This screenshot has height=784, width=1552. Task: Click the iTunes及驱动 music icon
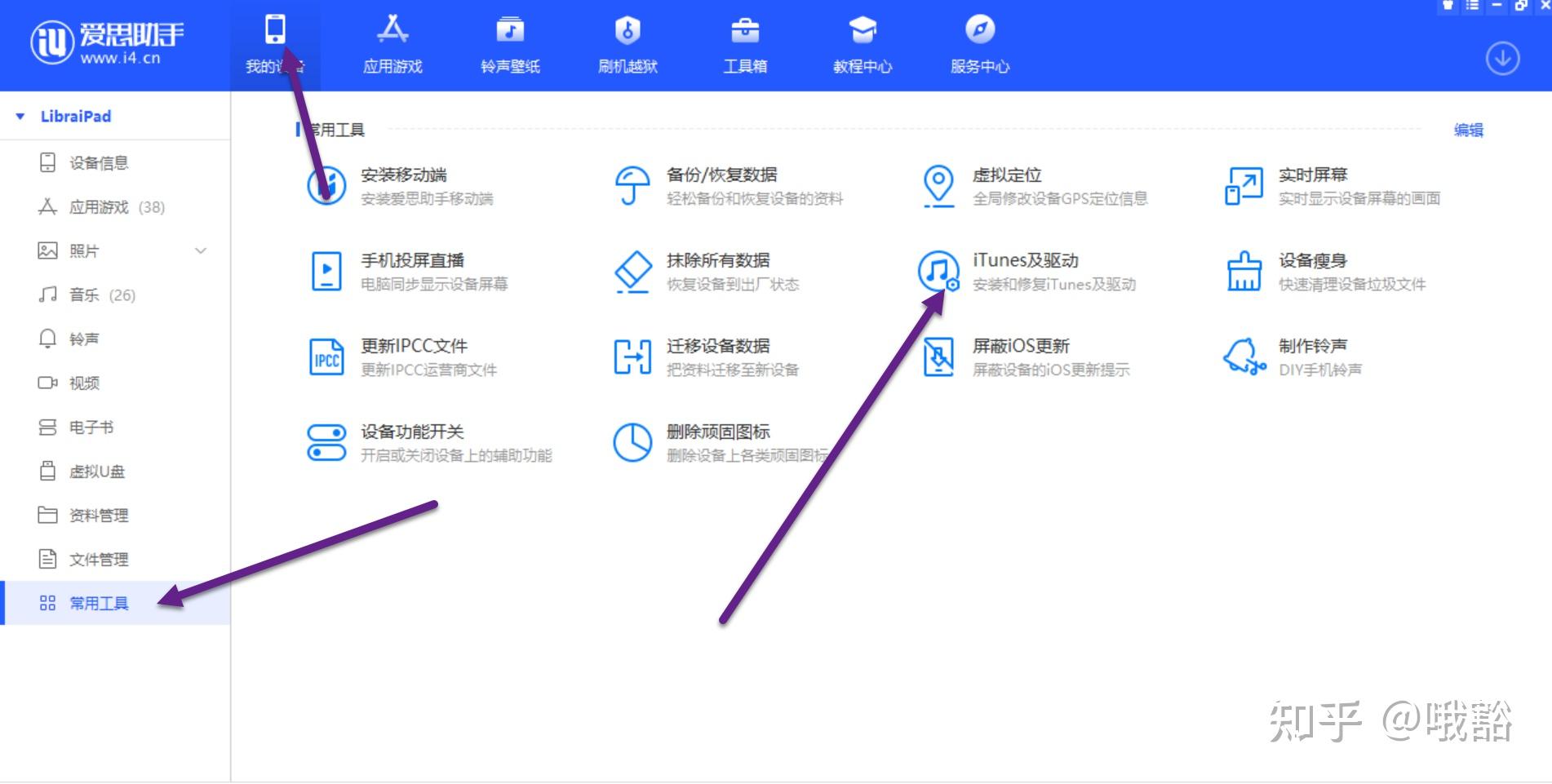tap(938, 271)
